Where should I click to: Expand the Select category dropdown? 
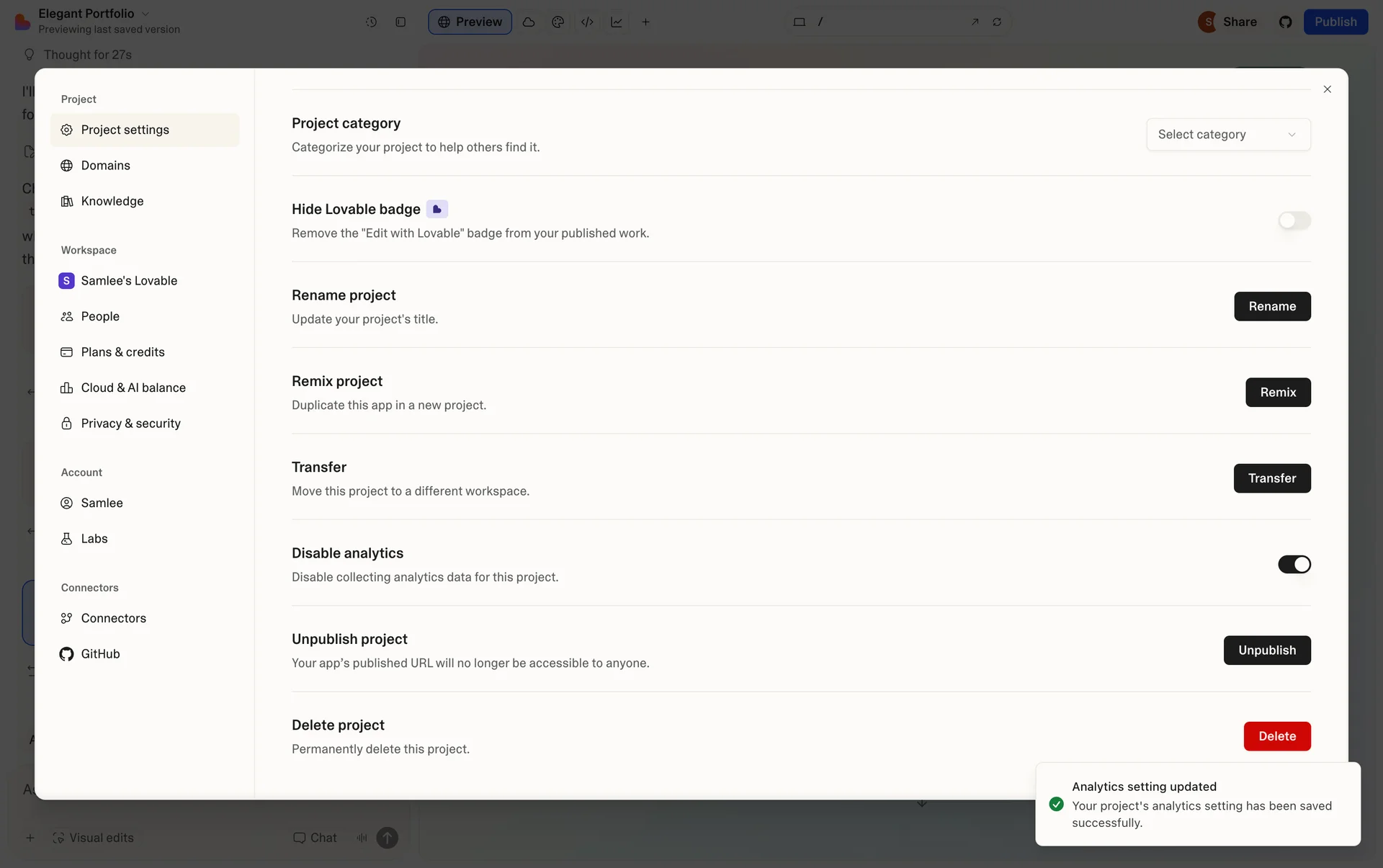click(x=1228, y=135)
